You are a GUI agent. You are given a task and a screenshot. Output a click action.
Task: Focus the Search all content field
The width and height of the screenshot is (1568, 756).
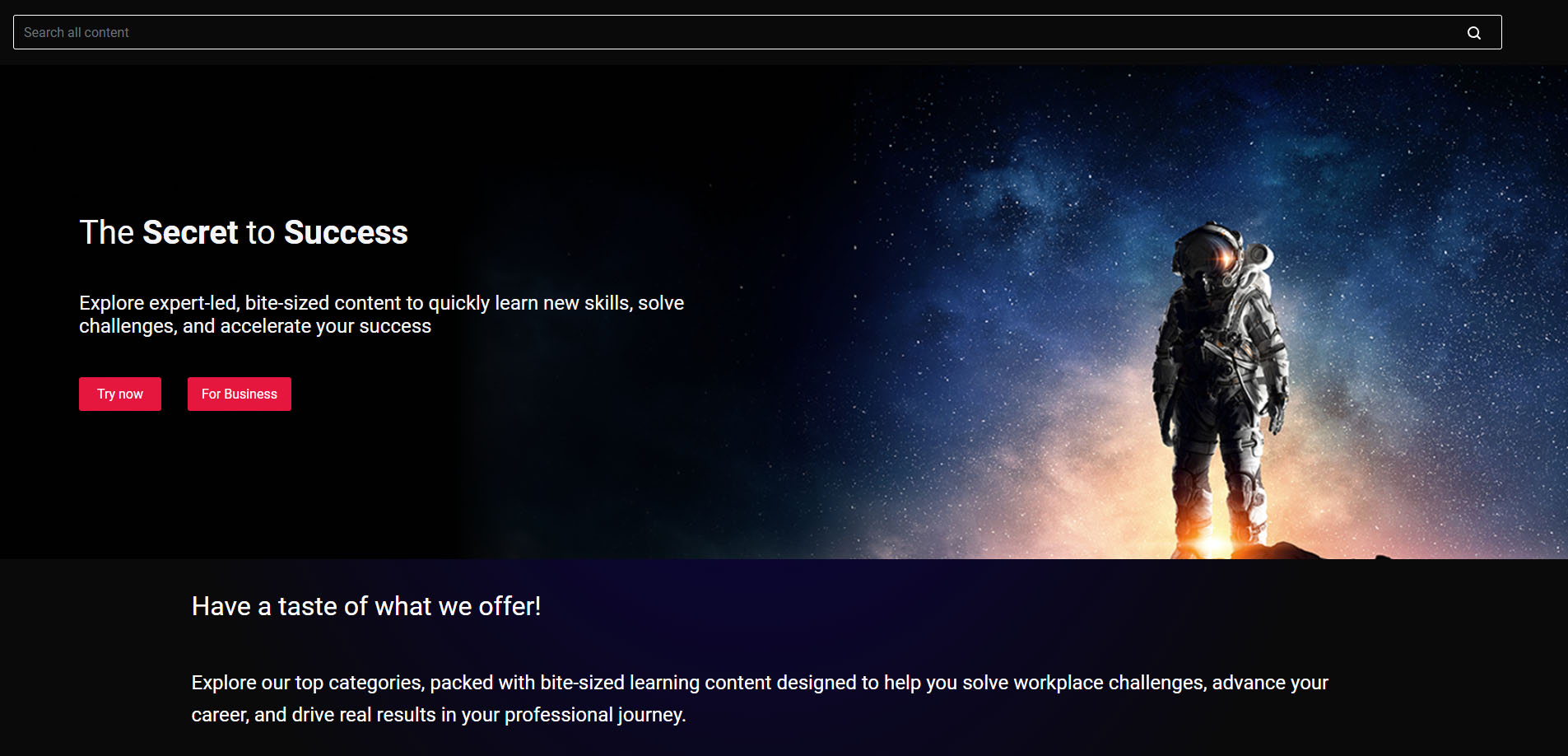pyautogui.click(x=757, y=32)
